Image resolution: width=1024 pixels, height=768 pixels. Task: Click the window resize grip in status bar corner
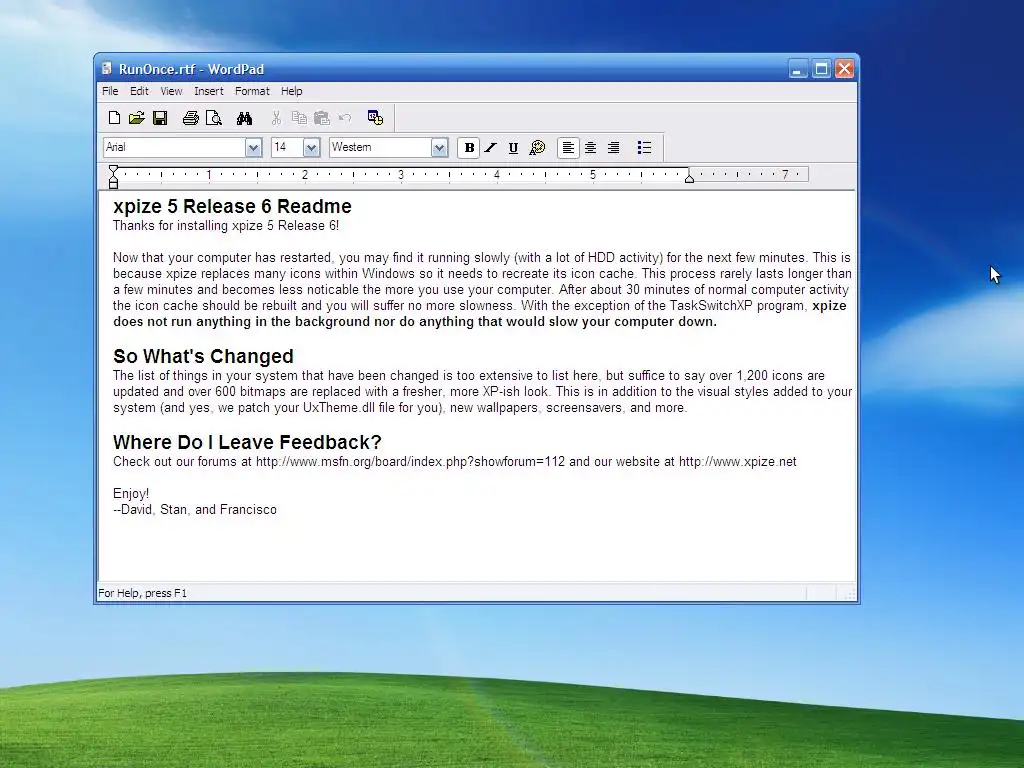[x=850, y=594]
